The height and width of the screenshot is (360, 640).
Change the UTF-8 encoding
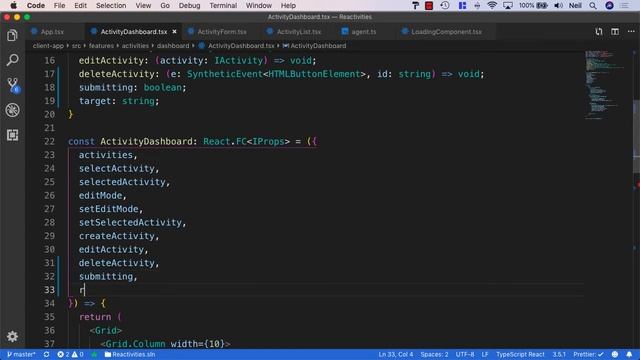coord(465,354)
